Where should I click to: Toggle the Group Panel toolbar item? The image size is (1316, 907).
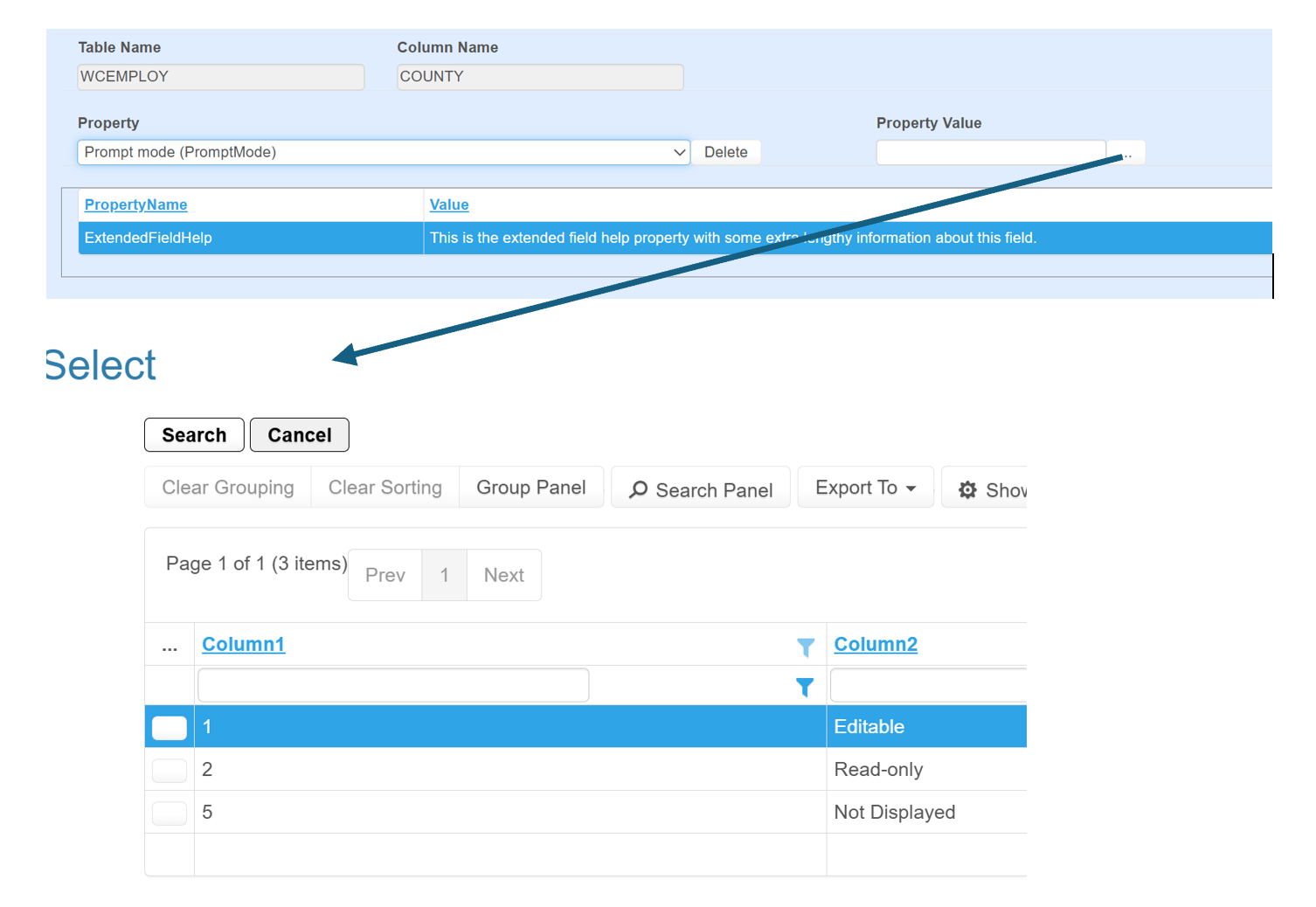coord(530,488)
